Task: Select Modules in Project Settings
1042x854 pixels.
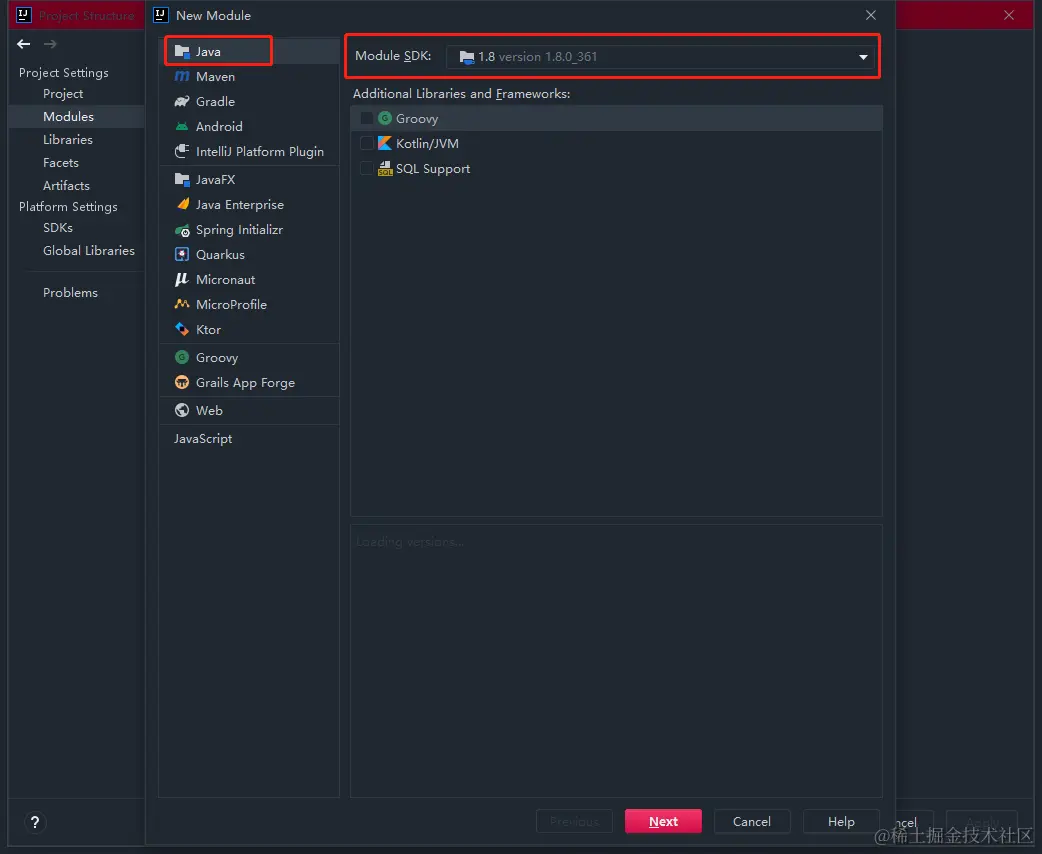Action: tap(68, 116)
